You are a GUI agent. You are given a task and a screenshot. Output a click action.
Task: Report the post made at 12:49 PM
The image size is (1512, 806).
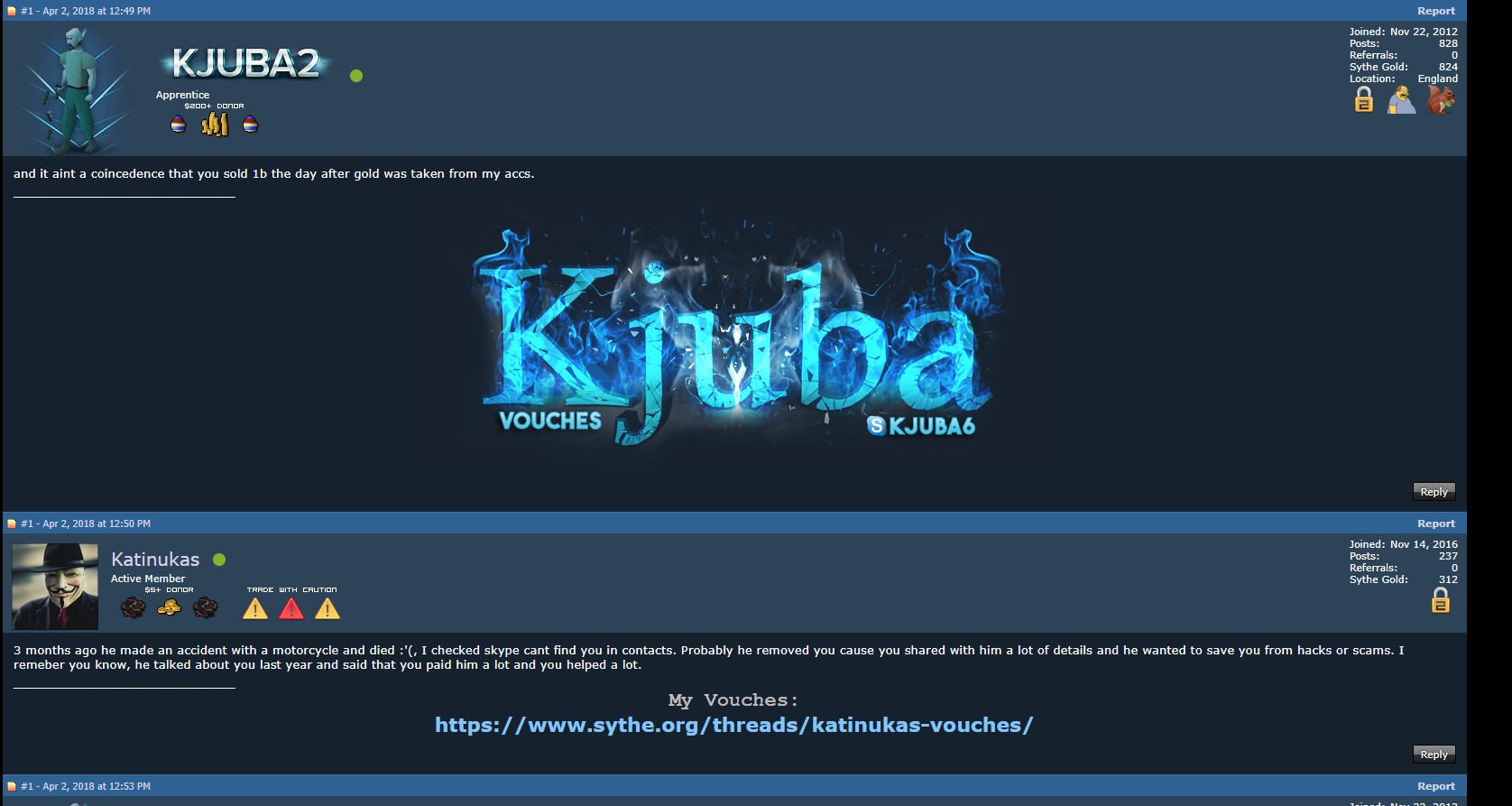coord(1435,11)
